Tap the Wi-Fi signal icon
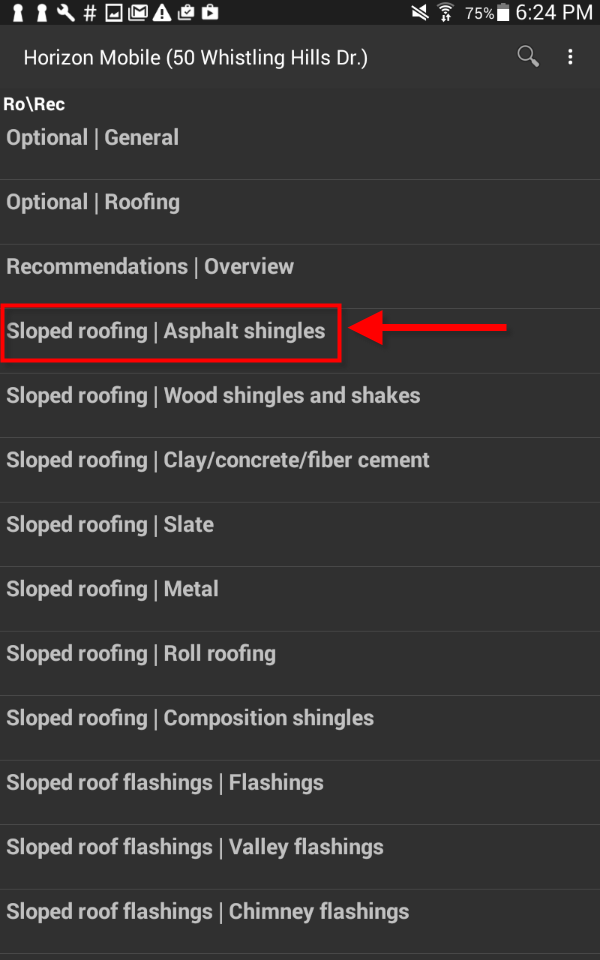This screenshot has width=600, height=960. pos(446,13)
